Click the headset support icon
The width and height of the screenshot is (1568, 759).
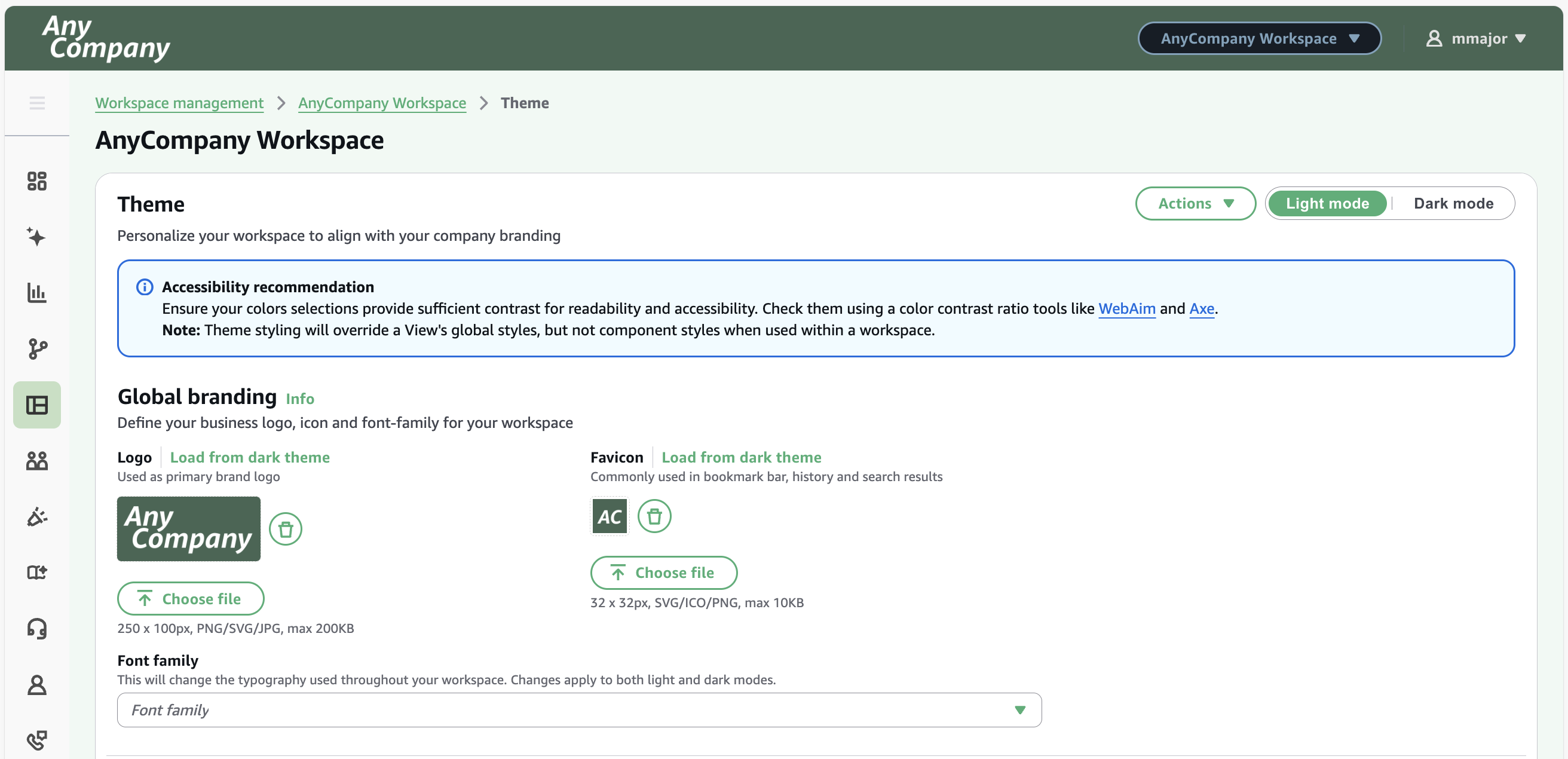[36, 628]
